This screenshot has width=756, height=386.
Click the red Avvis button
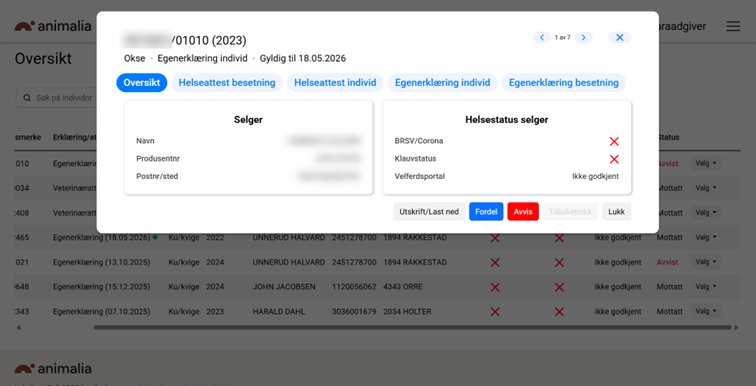523,212
